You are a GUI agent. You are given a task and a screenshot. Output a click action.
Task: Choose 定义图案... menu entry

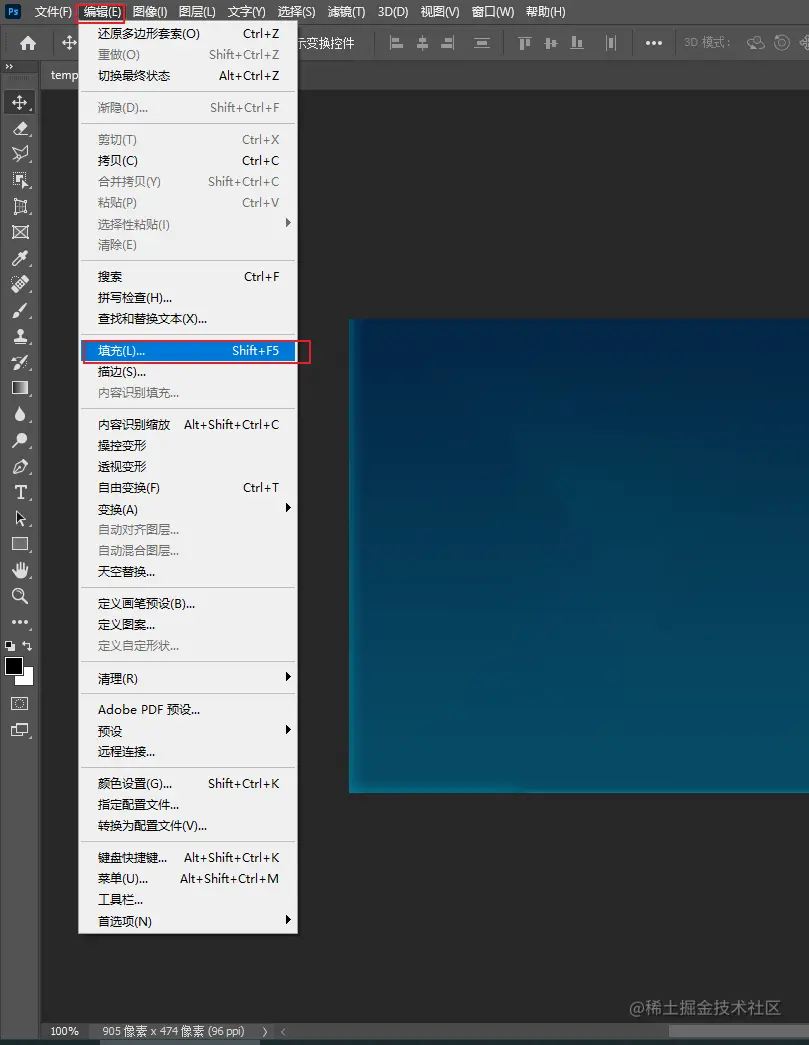point(189,624)
